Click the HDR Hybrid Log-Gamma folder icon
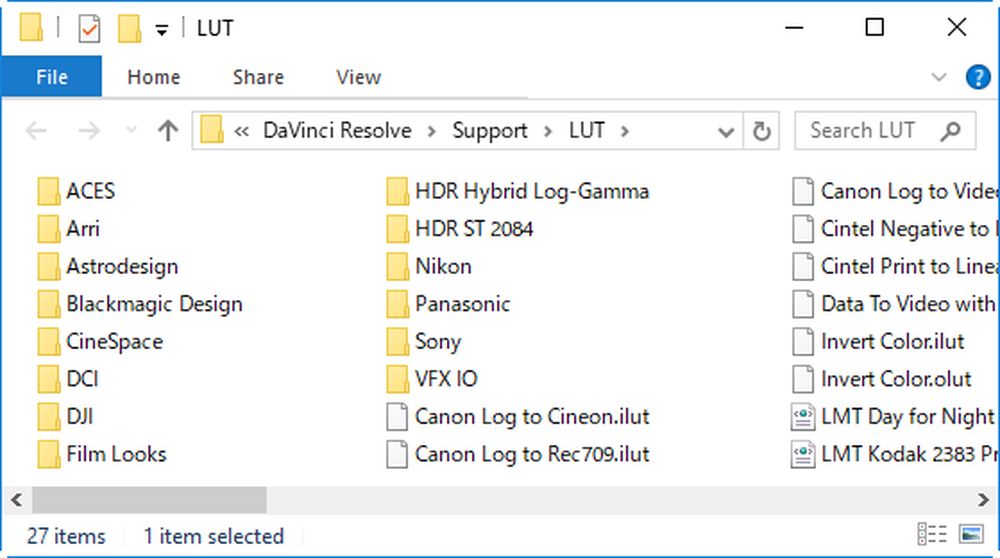This screenshot has width=1000, height=558. coord(397,191)
